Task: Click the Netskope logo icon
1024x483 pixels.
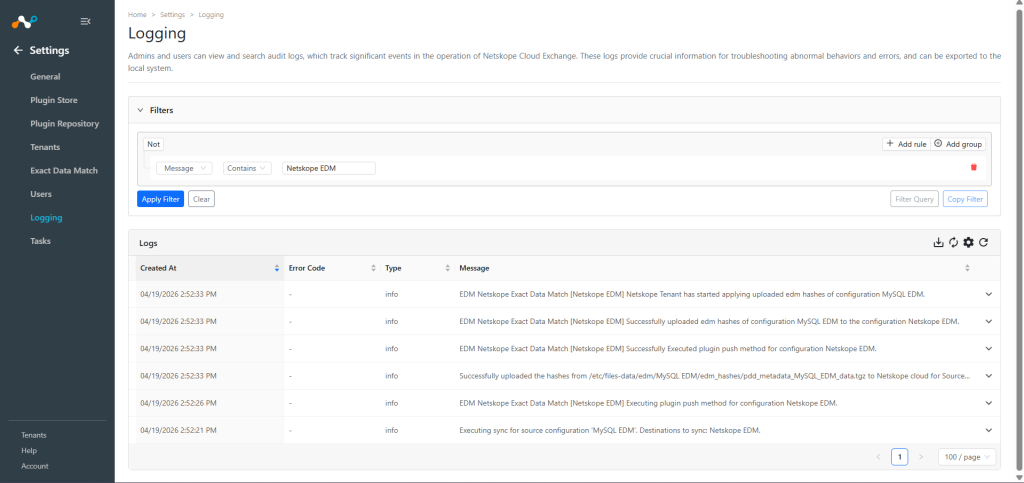Action: coord(25,22)
